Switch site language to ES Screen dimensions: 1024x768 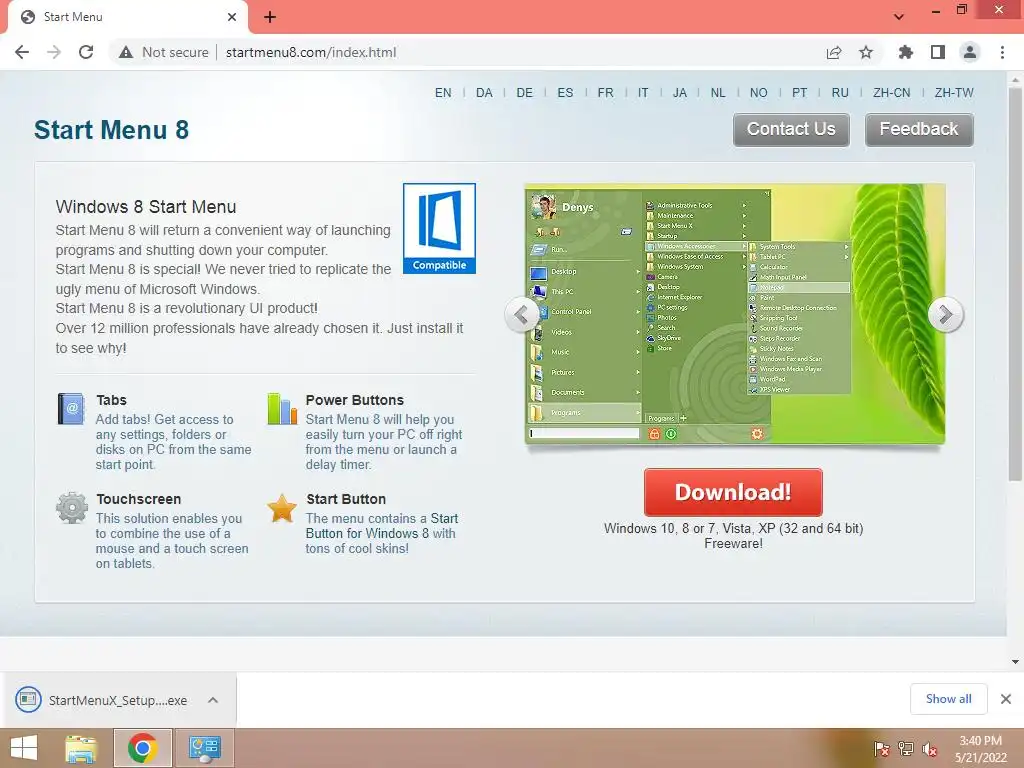[565, 93]
